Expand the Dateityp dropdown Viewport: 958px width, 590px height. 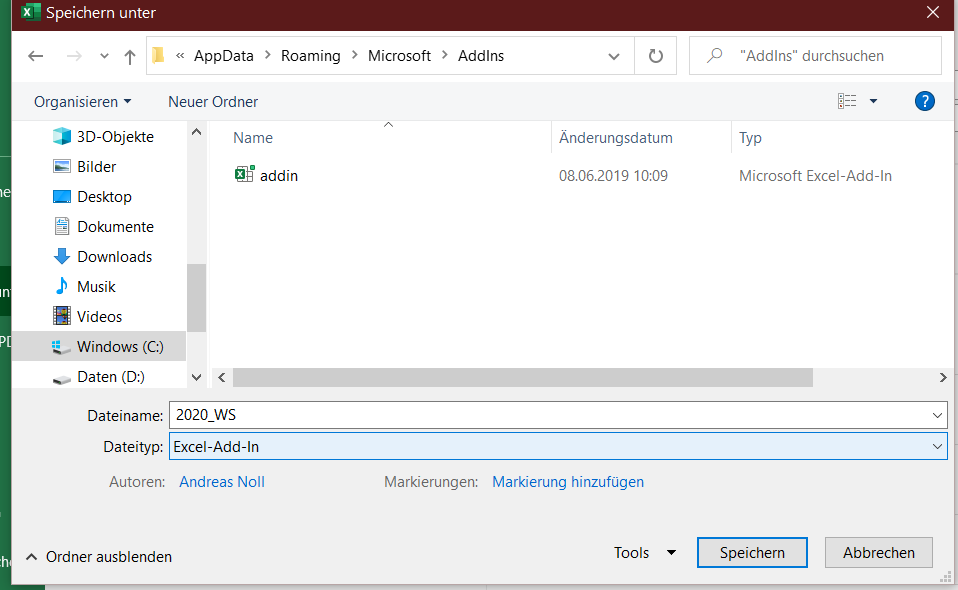click(936, 446)
